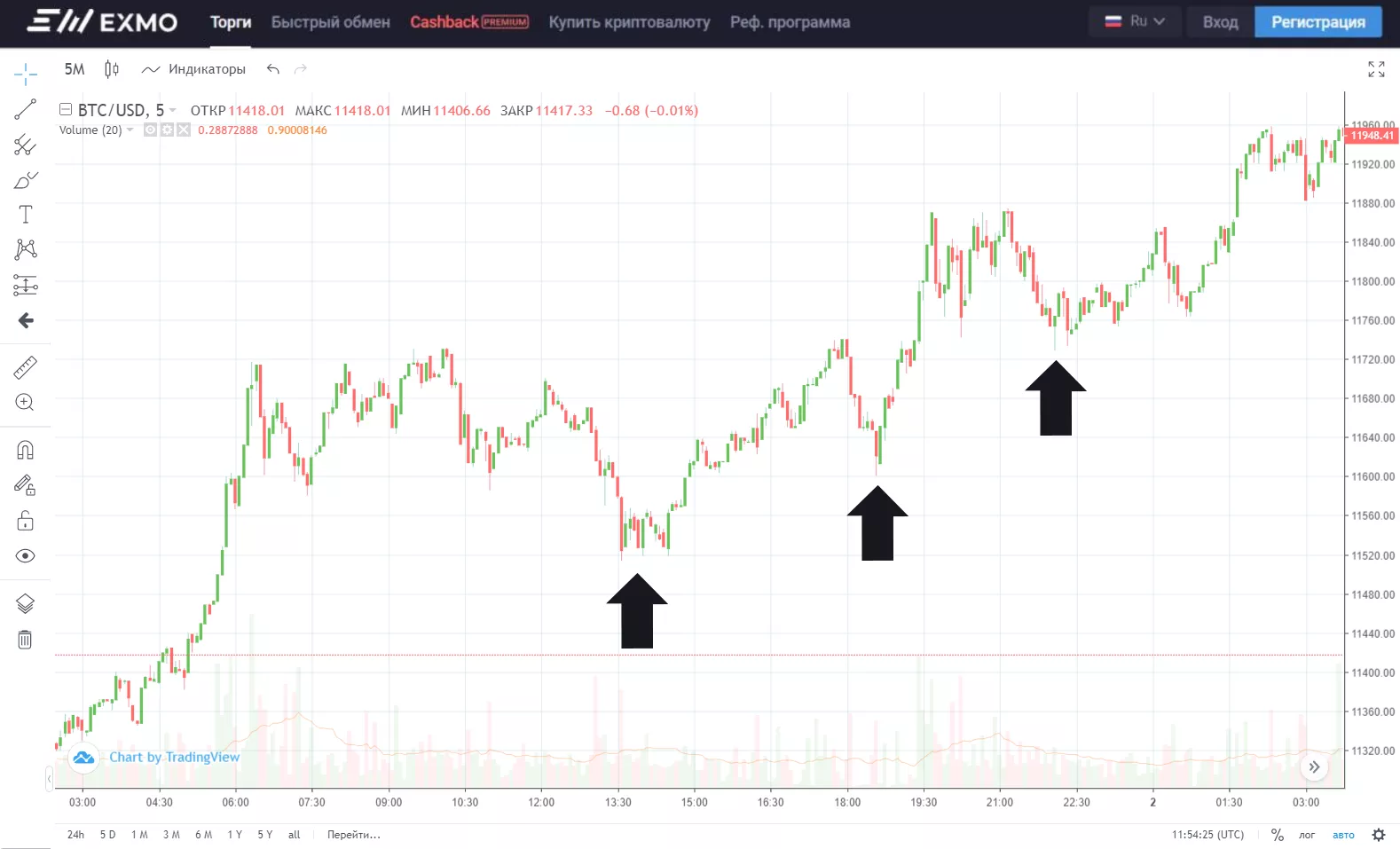Open candlestick chart style selector
Image resolution: width=1400 pixels, height=849 pixels.
pos(112,69)
